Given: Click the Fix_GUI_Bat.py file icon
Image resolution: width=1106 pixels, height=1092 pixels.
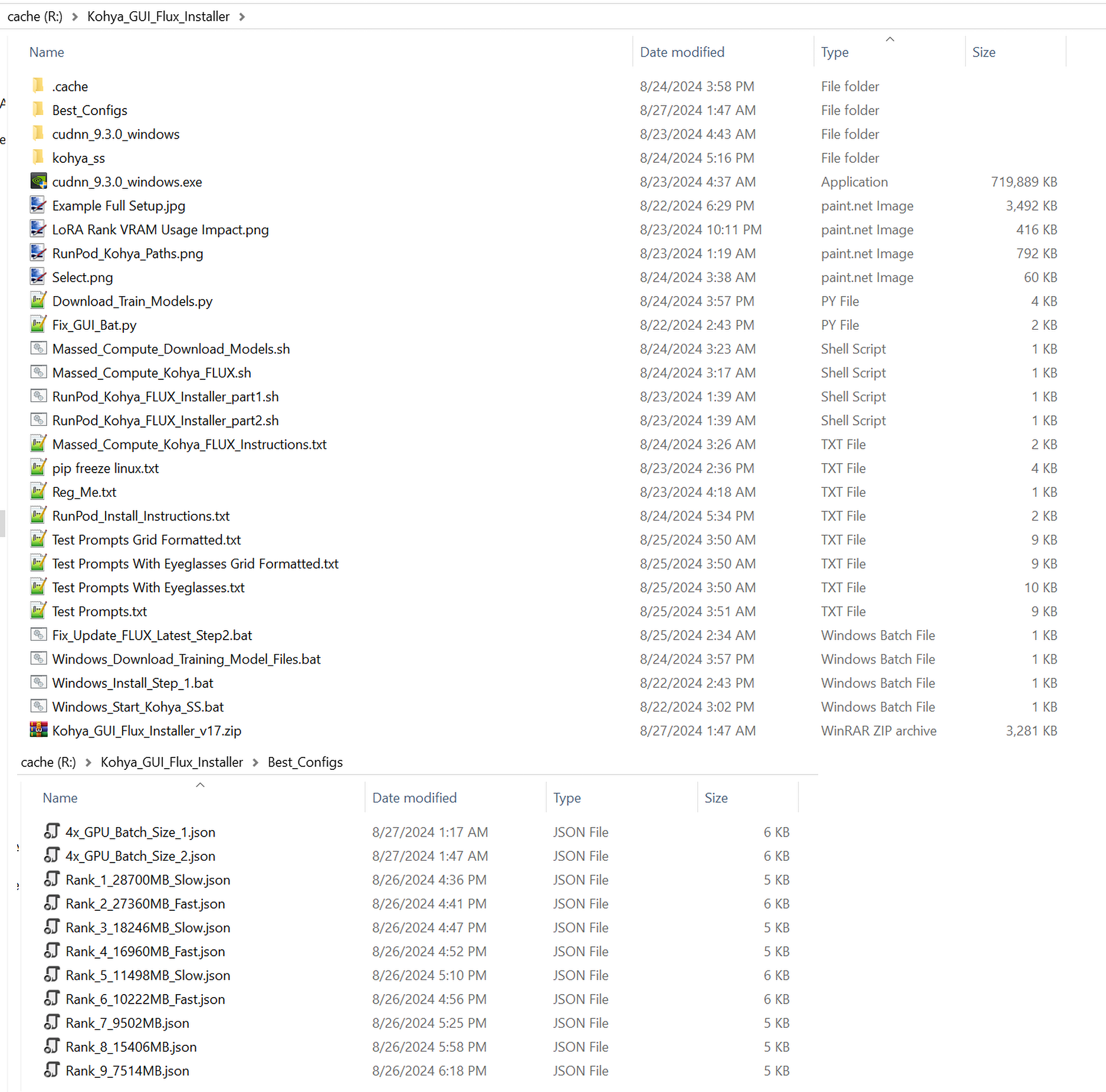Looking at the screenshot, I should point(38,324).
